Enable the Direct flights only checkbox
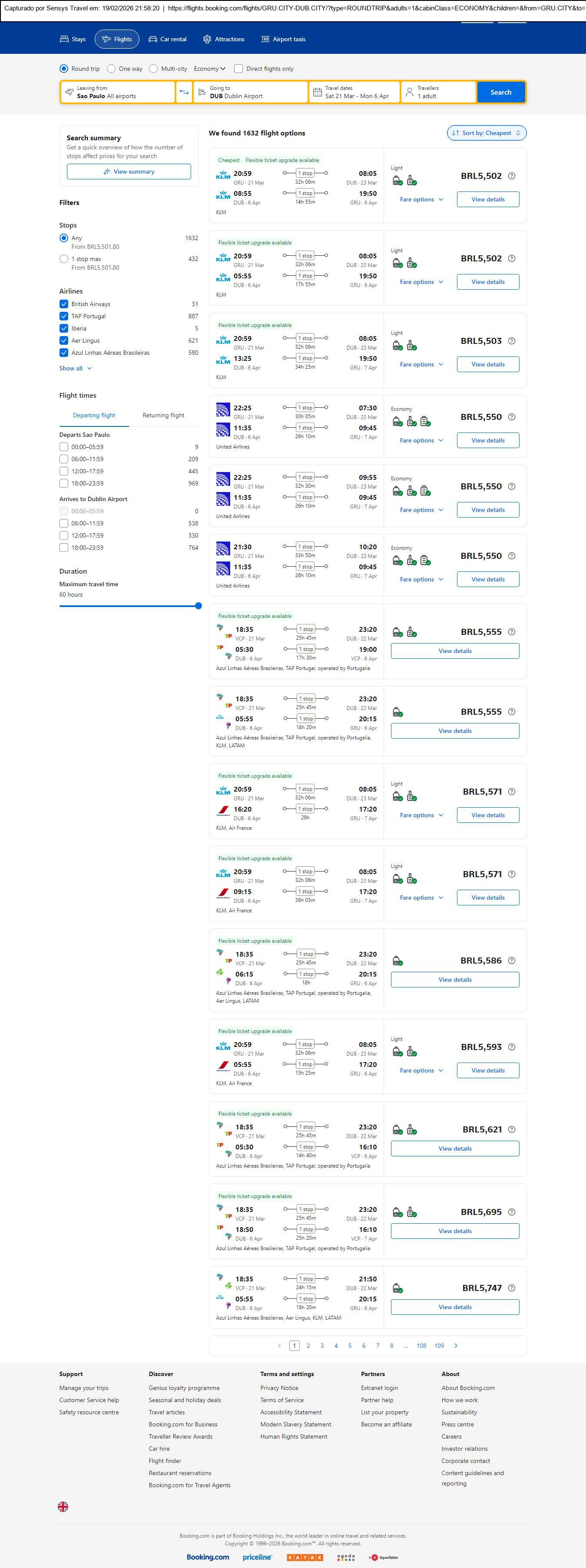 click(x=239, y=69)
